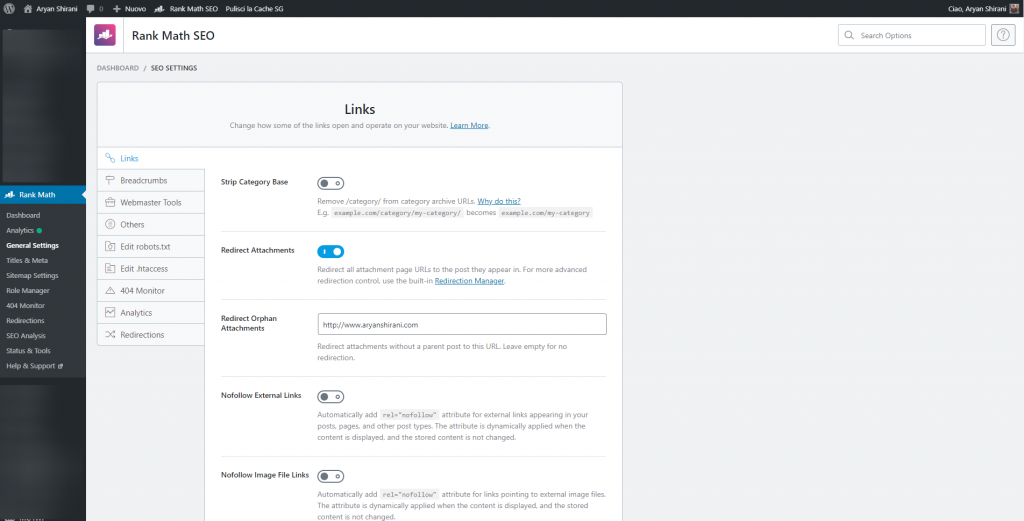Image resolution: width=1024 pixels, height=521 pixels.
Task: Follow the Redirection Manager link
Action: [469, 281]
